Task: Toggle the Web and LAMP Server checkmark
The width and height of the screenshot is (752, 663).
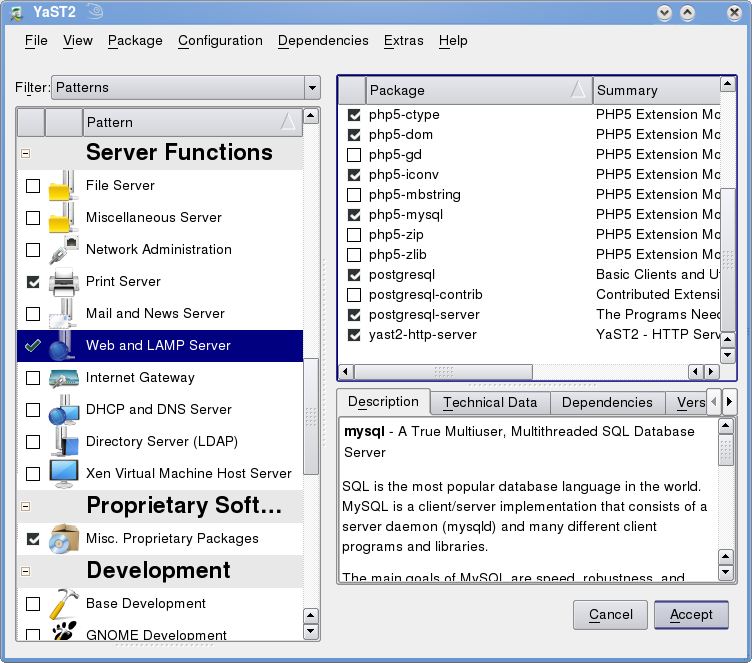Action: click(33, 345)
